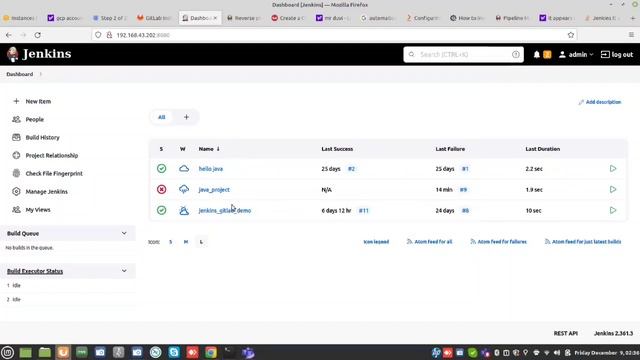The height and width of the screenshot is (360, 640).
Task: Expand the Dashboard breadcrumb chevron
Action: (x=41, y=74)
